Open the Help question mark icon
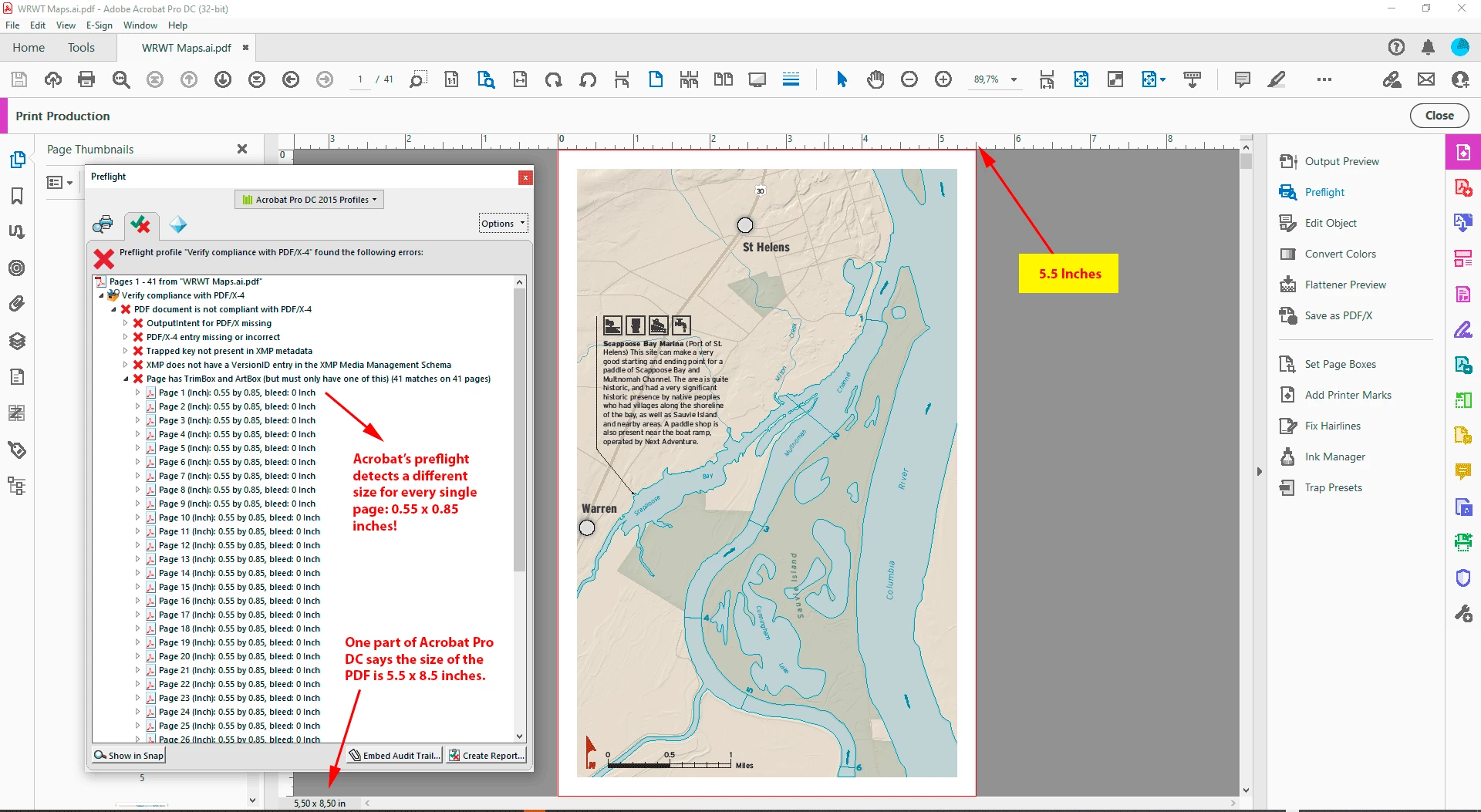 tap(1396, 47)
